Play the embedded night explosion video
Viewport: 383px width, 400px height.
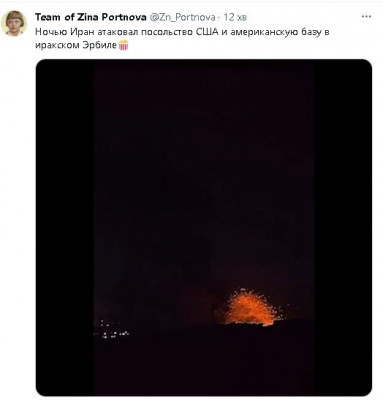[x=204, y=228]
